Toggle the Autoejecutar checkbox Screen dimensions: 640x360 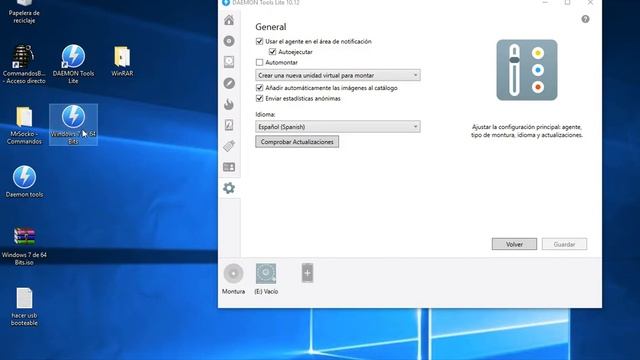tap(272, 52)
